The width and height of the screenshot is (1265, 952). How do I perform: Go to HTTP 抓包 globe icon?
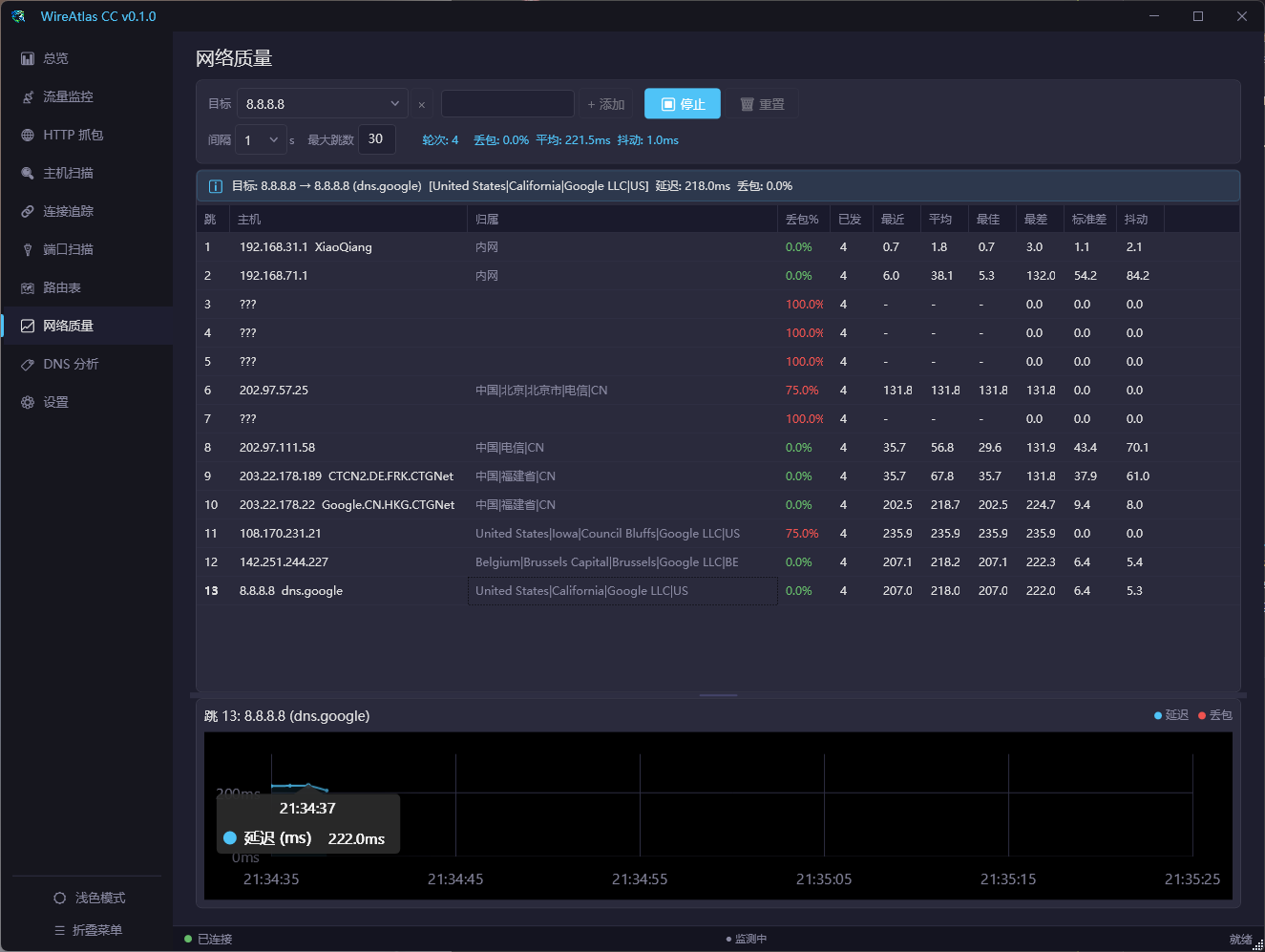[28, 135]
